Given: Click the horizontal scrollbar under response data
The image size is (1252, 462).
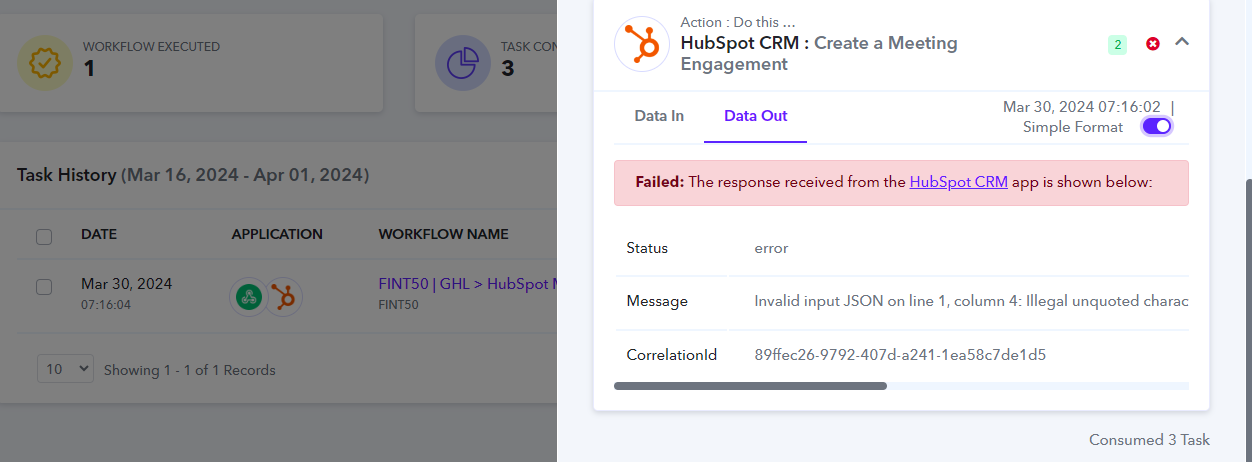Looking at the screenshot, I should click(x=750, y=385).
